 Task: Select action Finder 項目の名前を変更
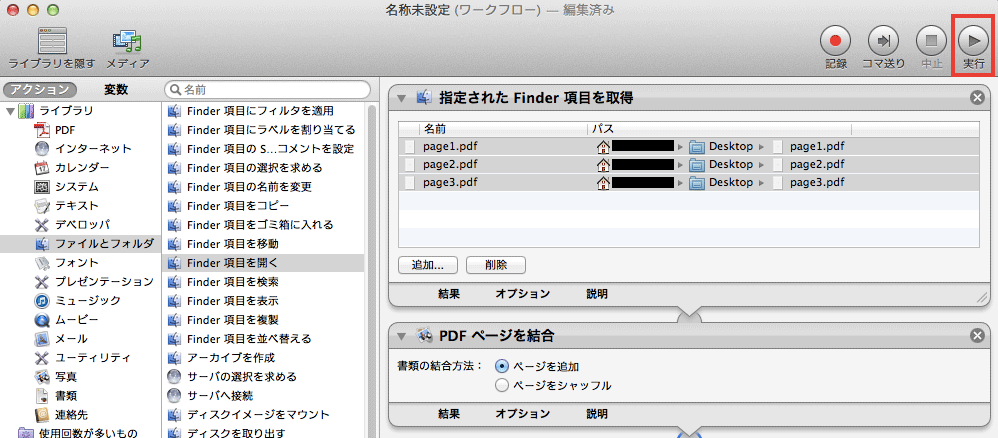[264, 187]
